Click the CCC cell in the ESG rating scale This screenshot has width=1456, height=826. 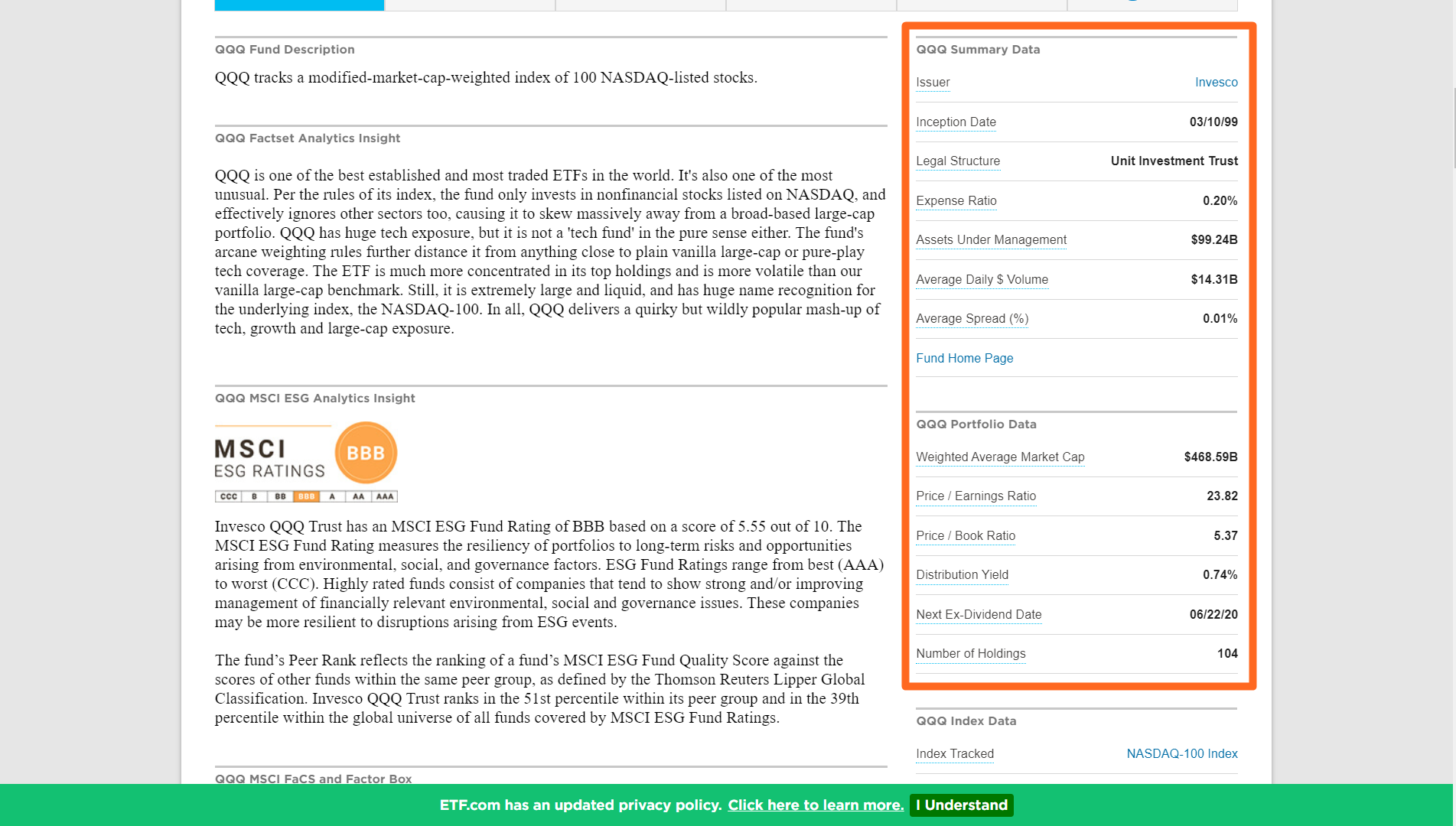229,496
